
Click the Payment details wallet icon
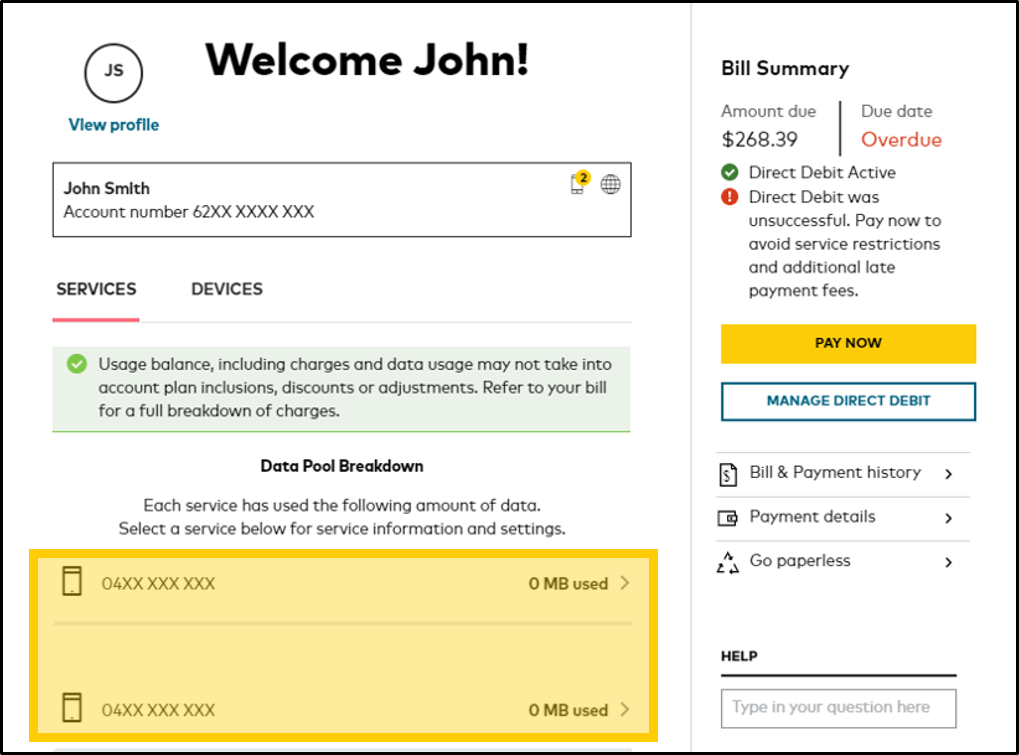(728, 518)
